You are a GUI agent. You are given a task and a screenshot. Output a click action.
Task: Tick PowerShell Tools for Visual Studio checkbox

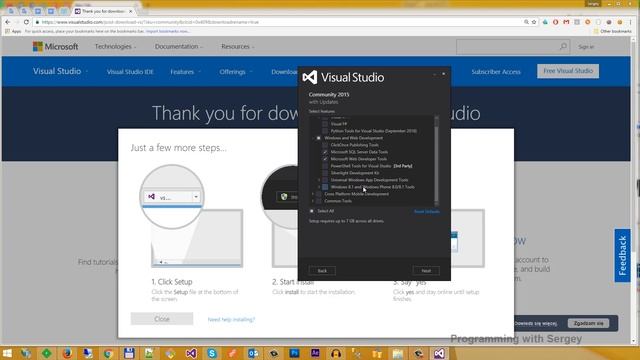click(325, 166)
